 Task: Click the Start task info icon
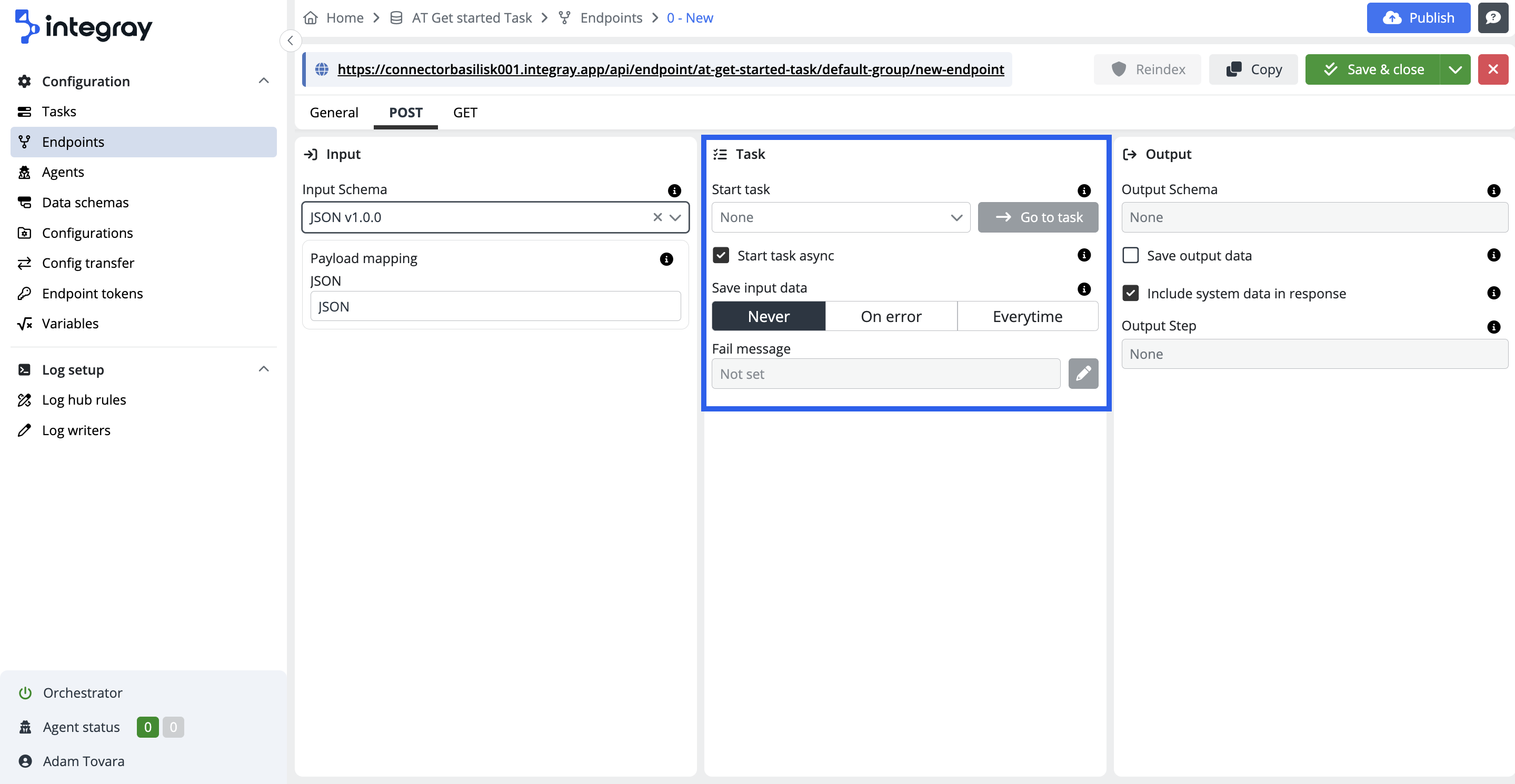click(1083, 190)
